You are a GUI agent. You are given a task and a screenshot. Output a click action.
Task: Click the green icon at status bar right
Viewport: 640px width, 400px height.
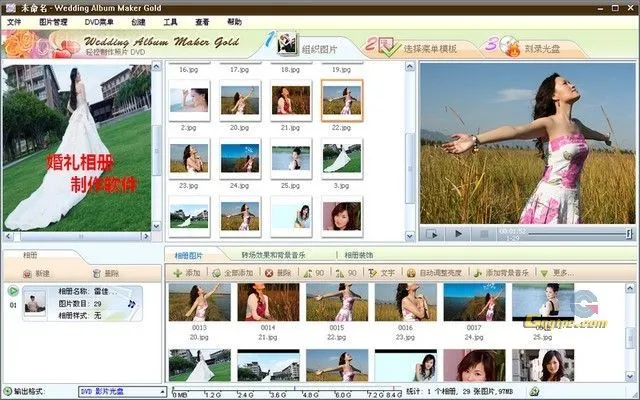(534, 391)
